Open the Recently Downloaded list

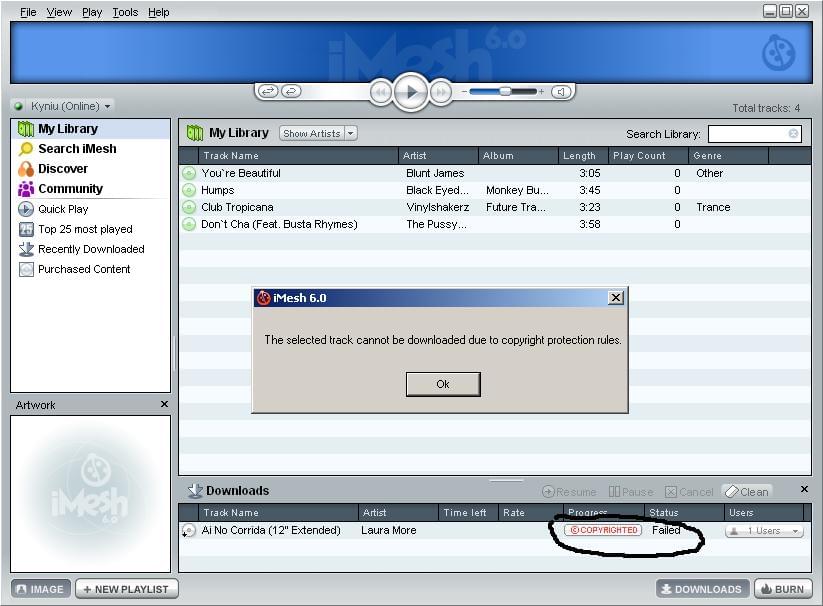91,249
